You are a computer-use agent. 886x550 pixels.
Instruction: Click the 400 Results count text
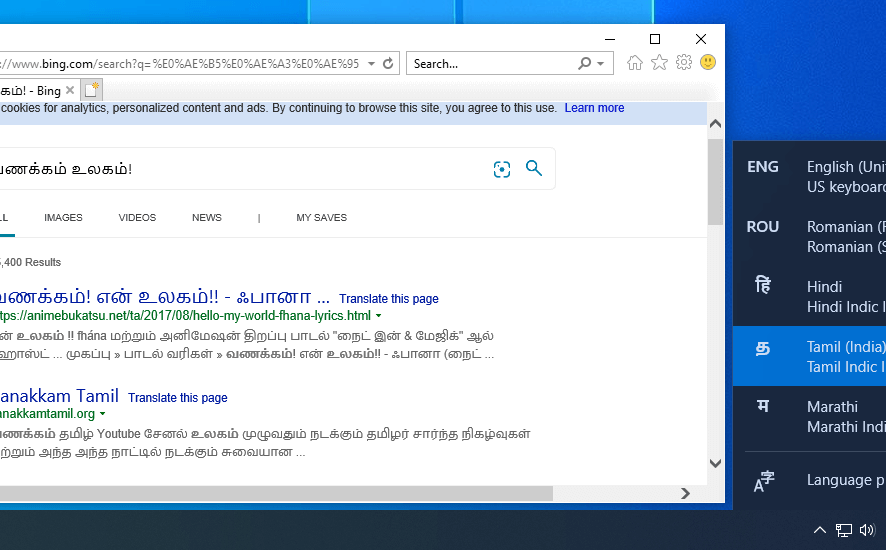(31, 262)
